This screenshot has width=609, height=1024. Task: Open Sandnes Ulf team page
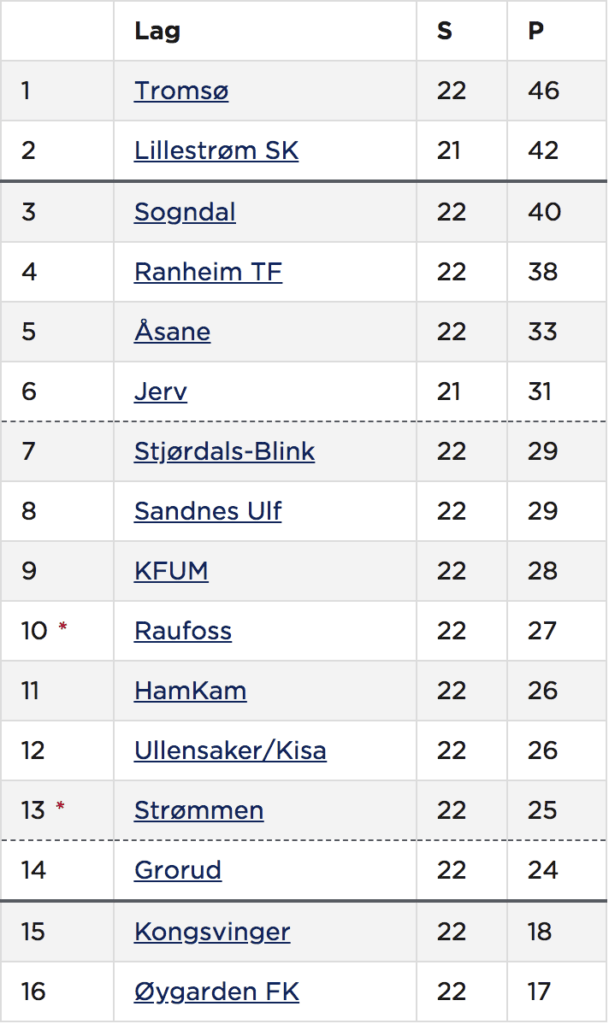(x=208, y=511)
